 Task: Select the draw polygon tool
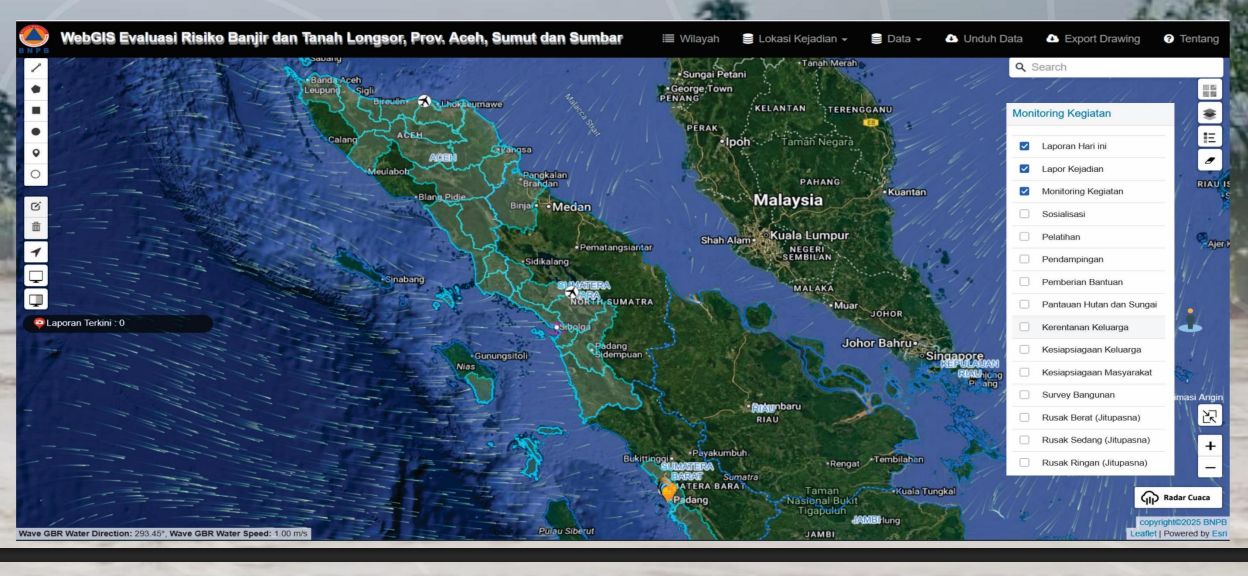click(x=36, y=89)
